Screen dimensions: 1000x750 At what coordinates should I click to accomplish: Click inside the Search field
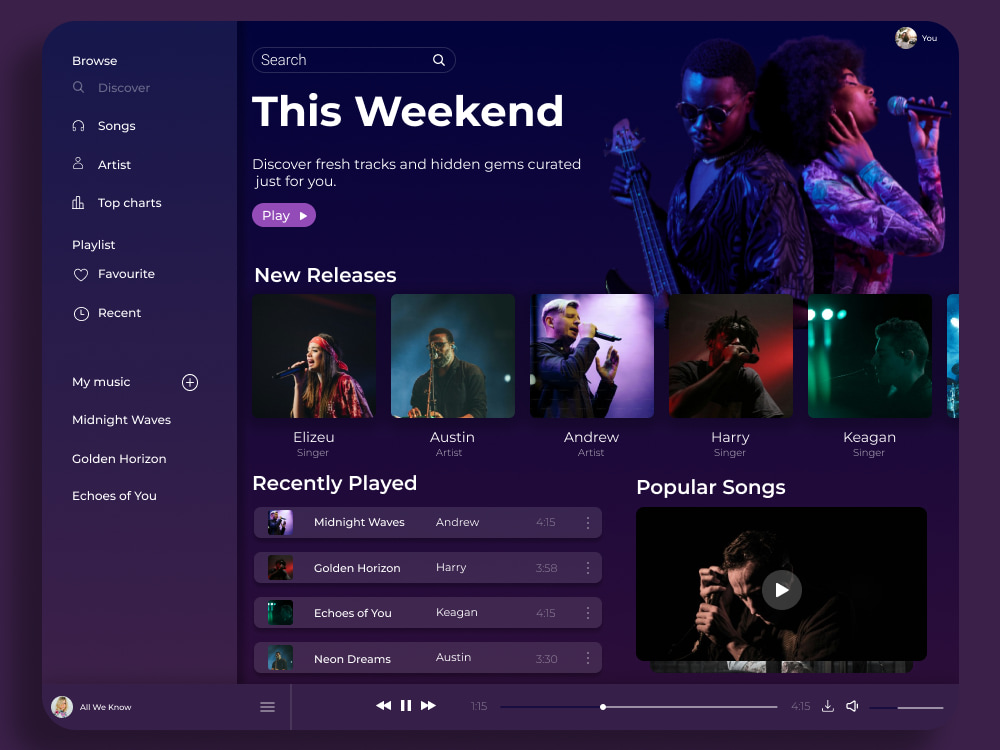(353, 60)
